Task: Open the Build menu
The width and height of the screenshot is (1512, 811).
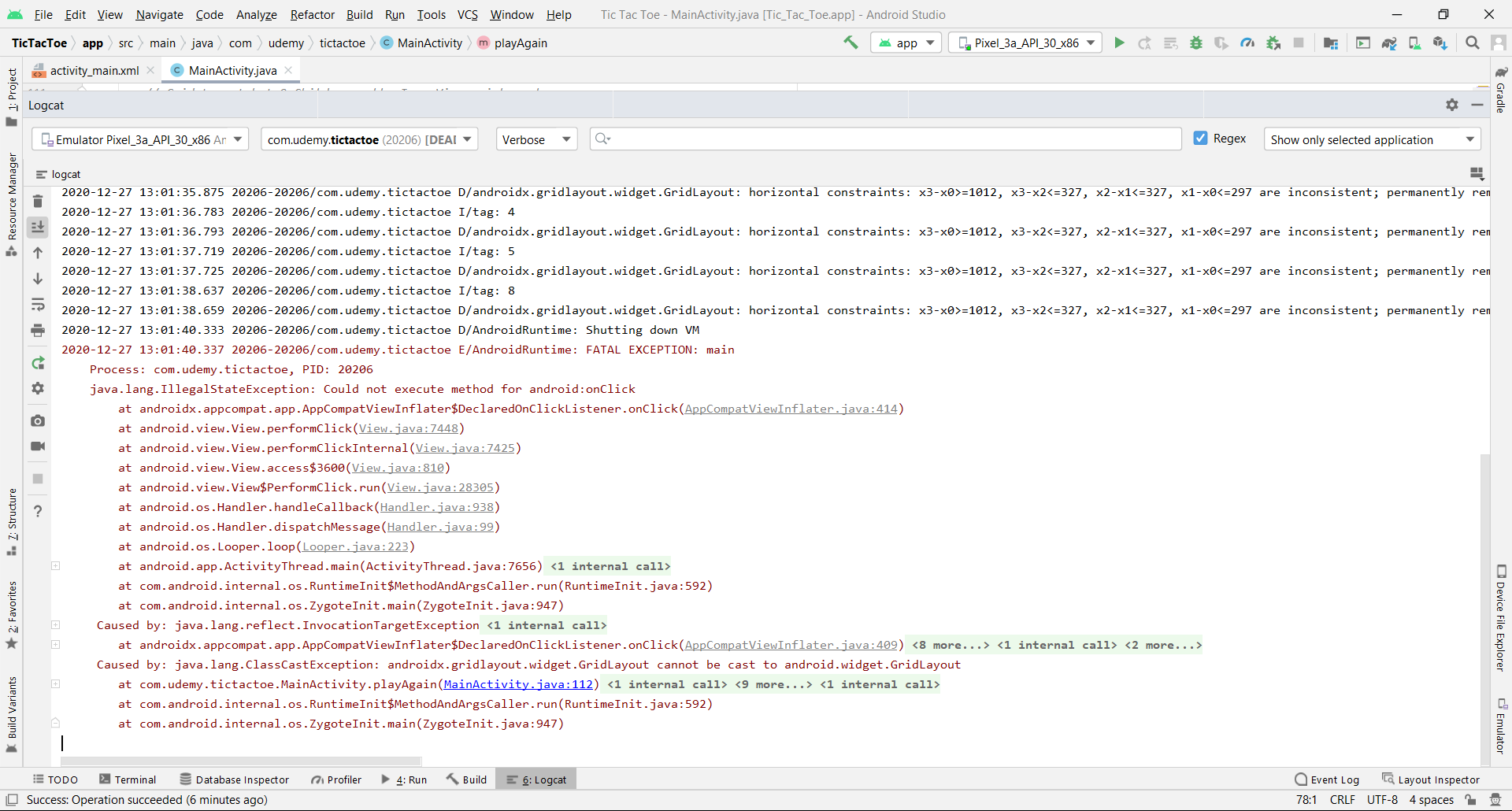Action: (x=359, y=14)
